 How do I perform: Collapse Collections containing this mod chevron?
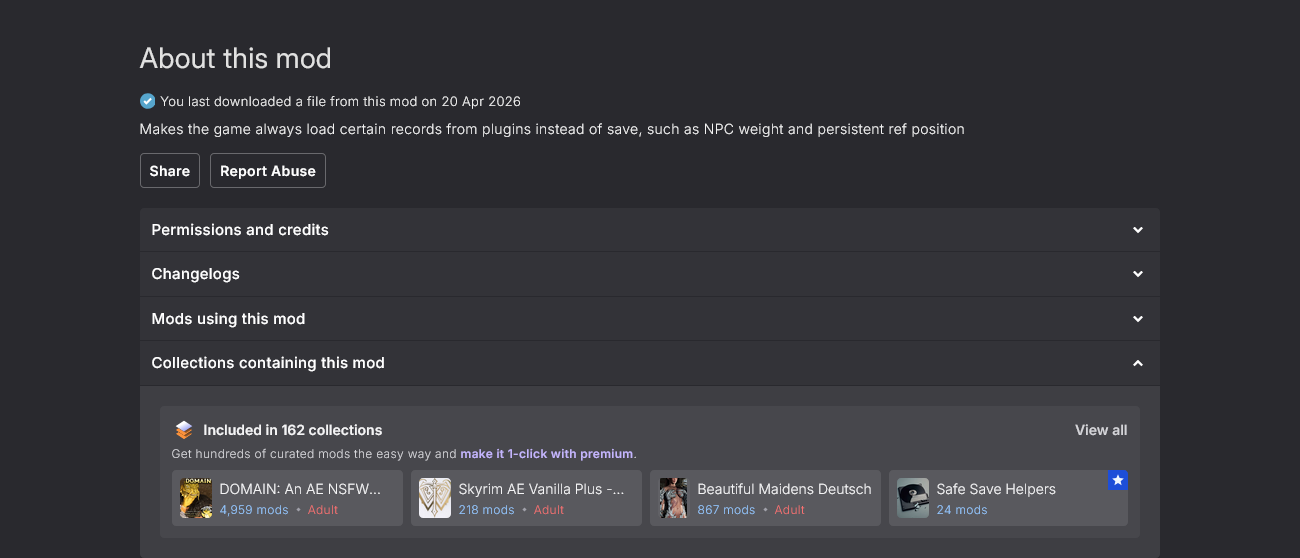pyautogui.click(x=1138, y=363)
